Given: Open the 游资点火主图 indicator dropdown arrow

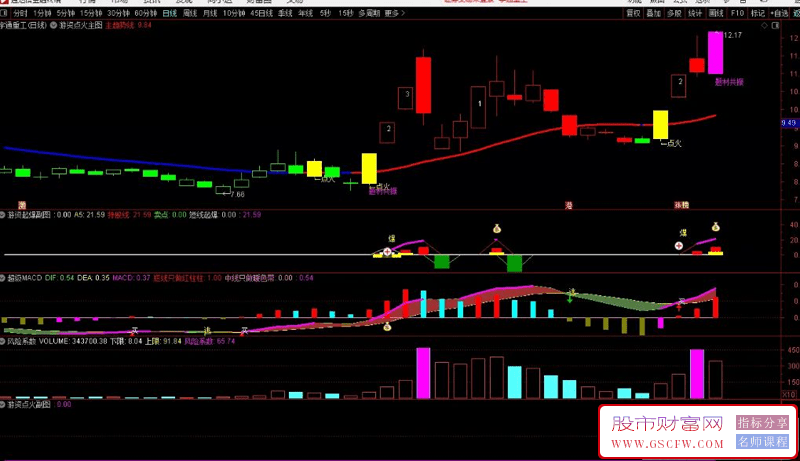Looking at the screenshot, I should pos(54,25).
